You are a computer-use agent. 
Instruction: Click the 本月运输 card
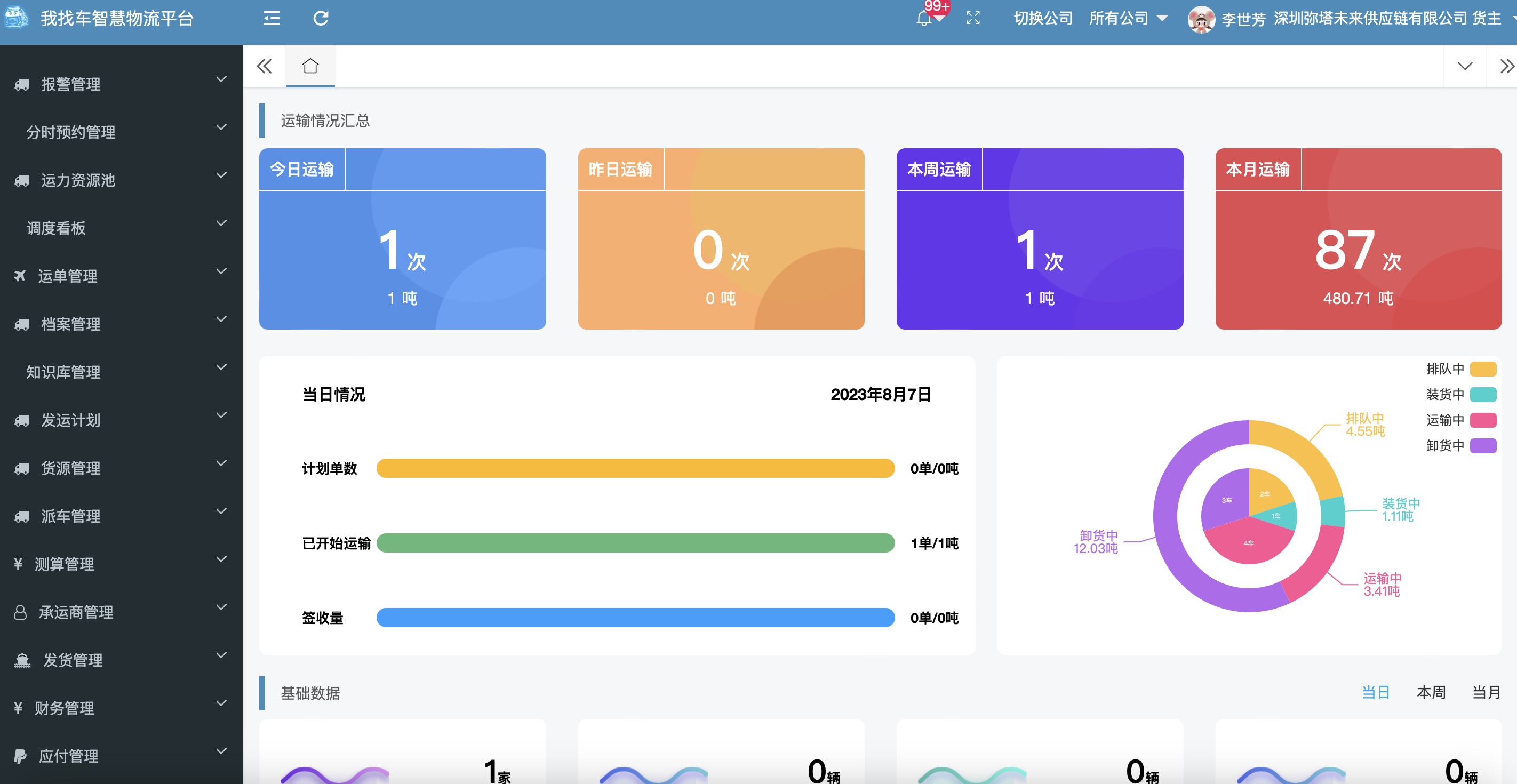click(x=1358, y=238)
